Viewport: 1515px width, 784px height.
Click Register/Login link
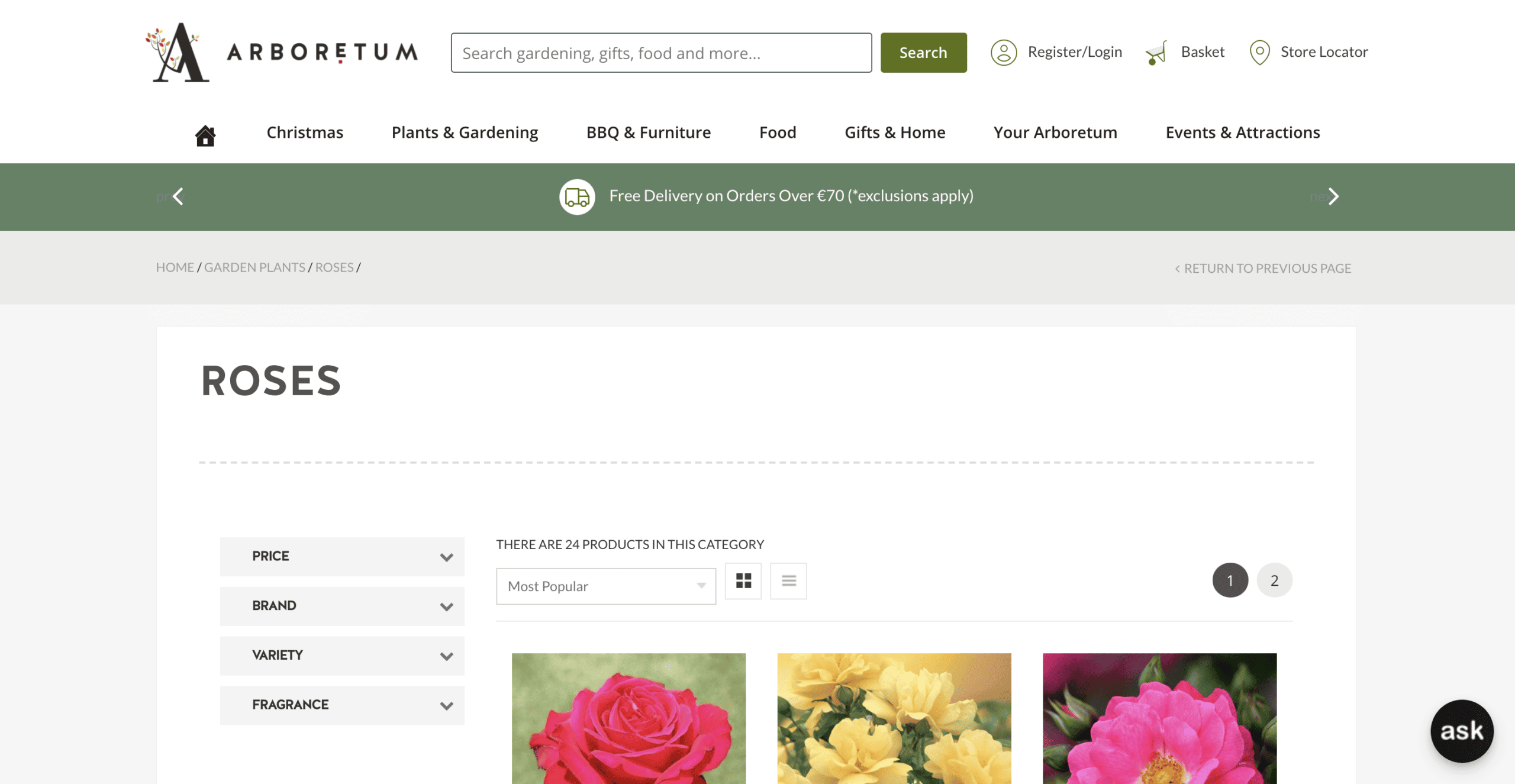coord(1075,52)
